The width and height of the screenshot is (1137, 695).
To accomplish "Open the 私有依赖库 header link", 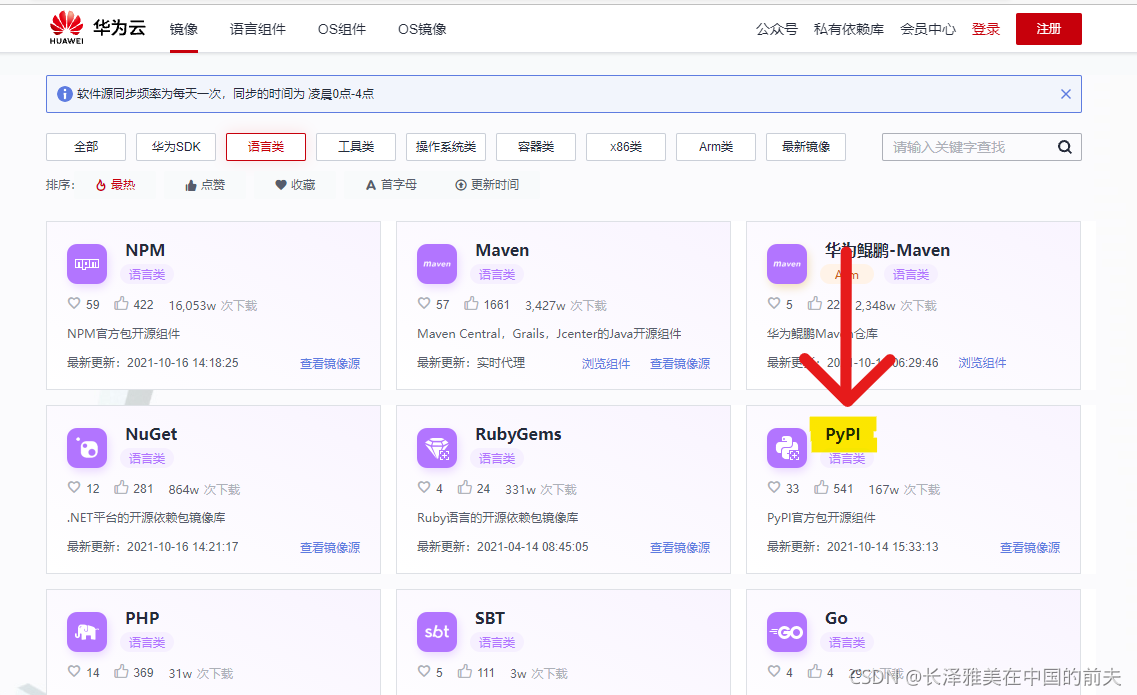I will pos(848,29).
